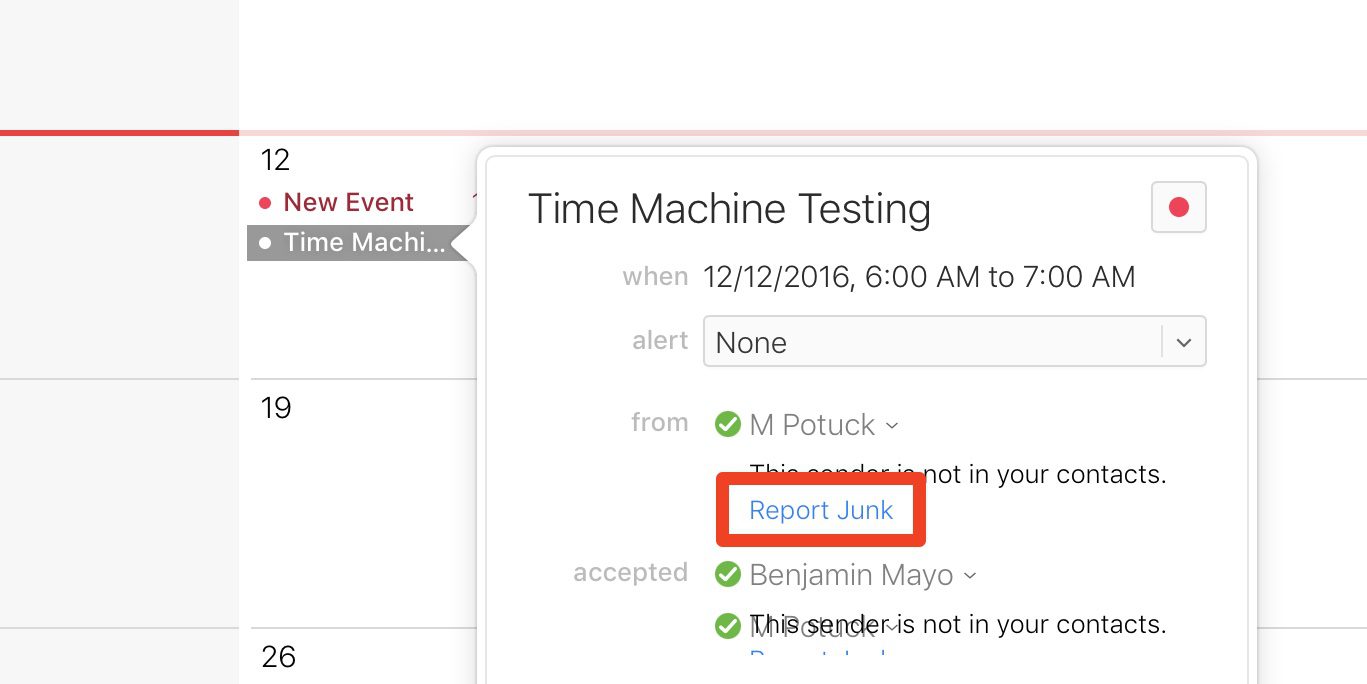
Task: Select day 19 in the calendar
Action: click(x=275, y=408)
